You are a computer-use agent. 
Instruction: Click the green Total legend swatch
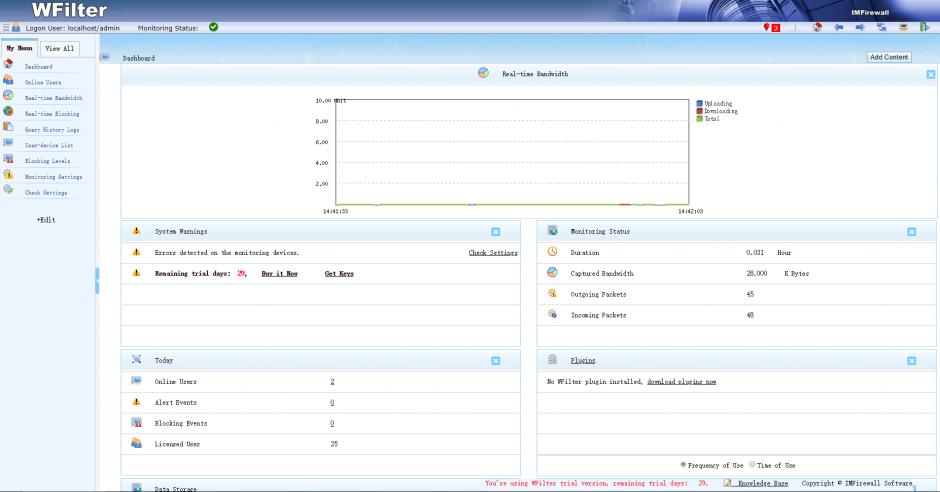point(699,119)
